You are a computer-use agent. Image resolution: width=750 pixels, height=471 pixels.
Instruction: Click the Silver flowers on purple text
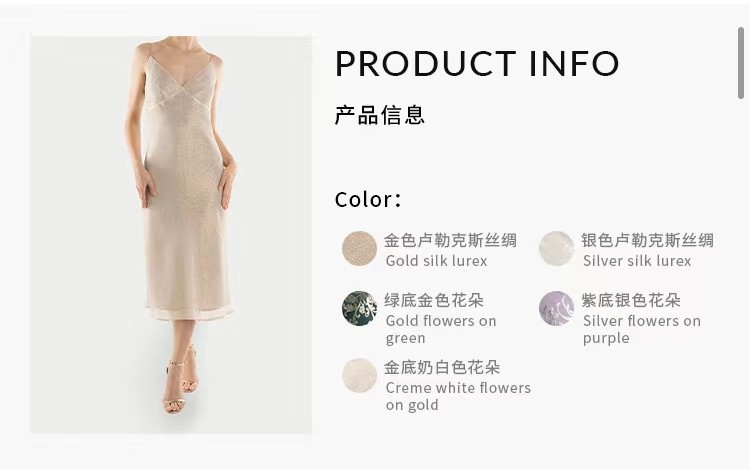pyautogui.click(x=642, y=329)
